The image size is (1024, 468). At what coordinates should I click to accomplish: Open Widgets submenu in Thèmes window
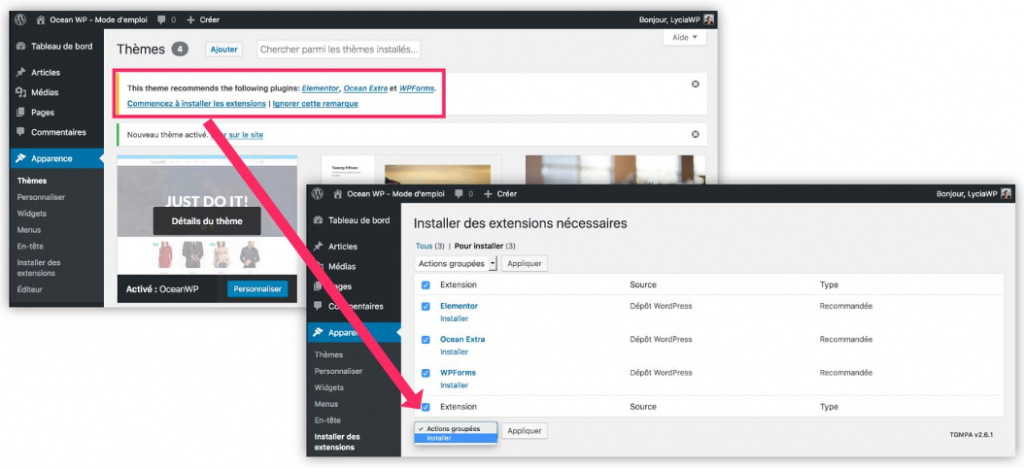coord(31,213)
